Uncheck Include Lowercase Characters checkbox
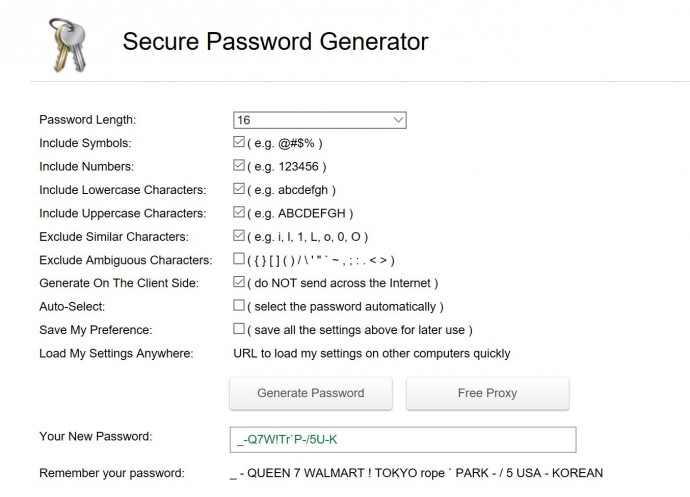 pos(239,189)
